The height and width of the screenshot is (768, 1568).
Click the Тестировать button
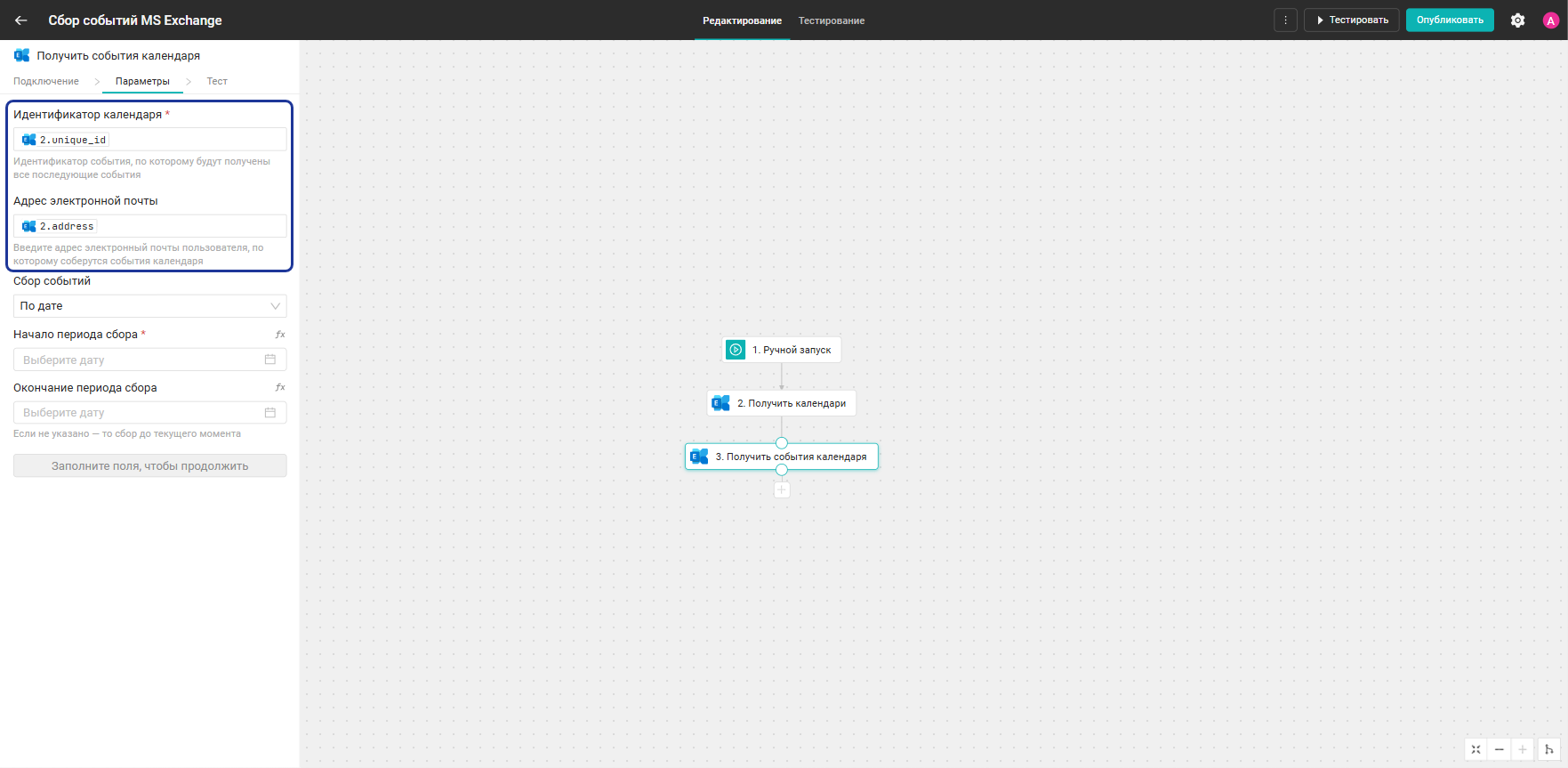point(1351,20)
